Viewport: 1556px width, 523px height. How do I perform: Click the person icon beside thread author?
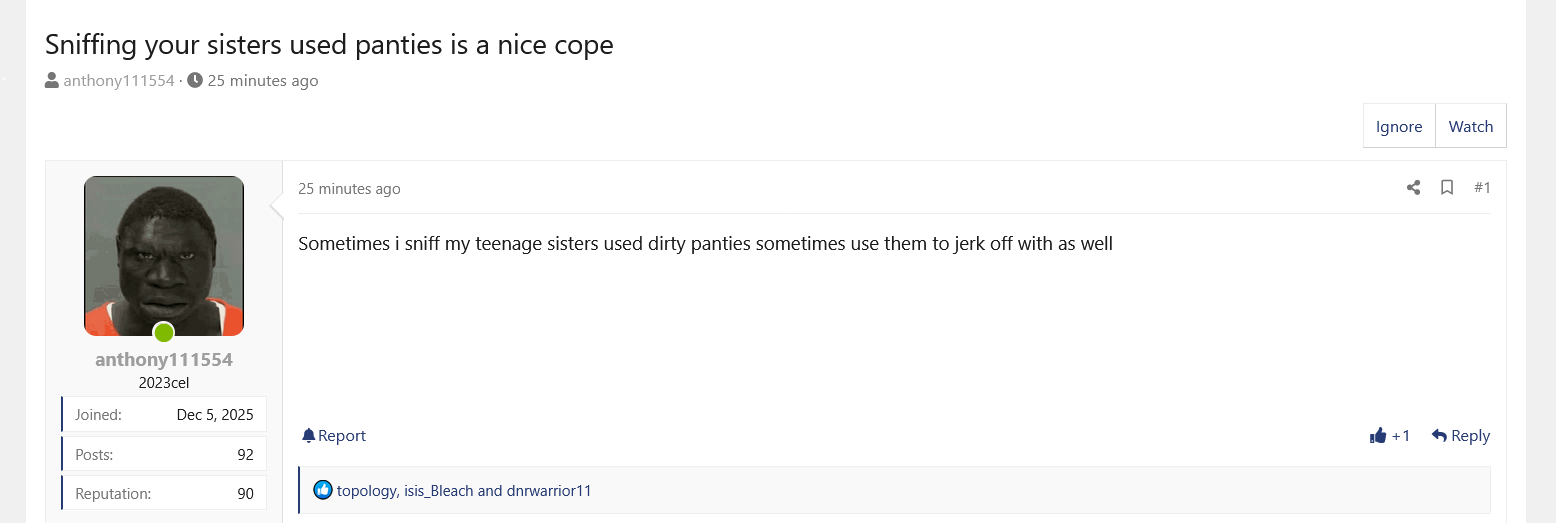[52, 81]
